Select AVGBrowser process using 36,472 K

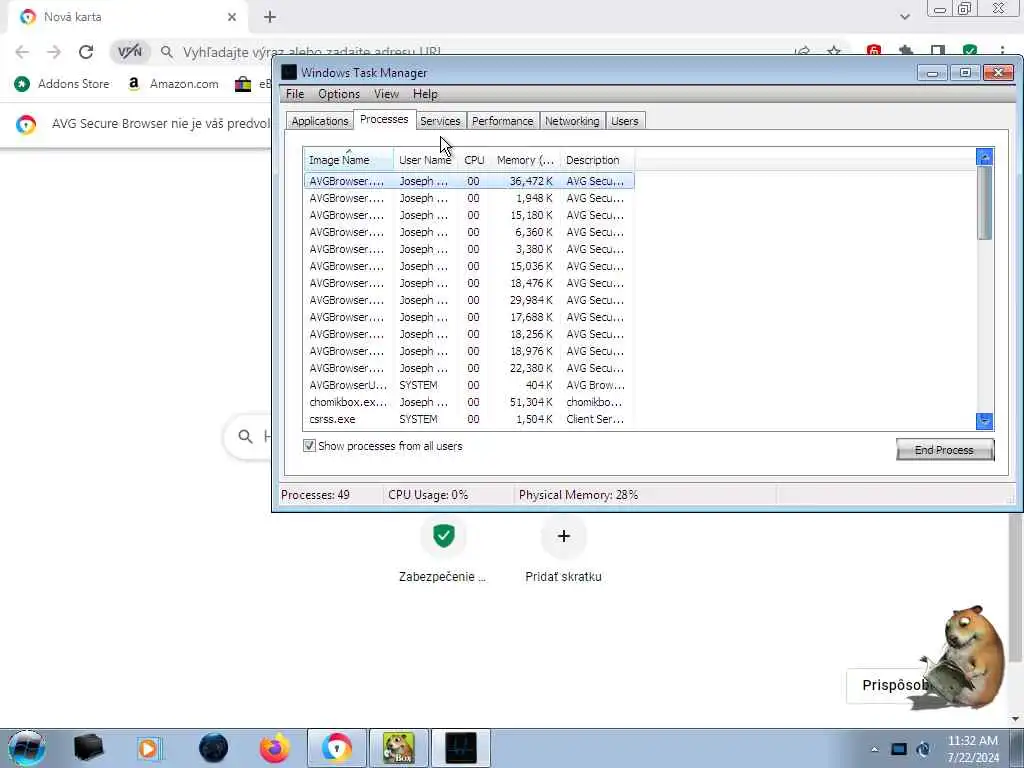[x=469, y=181]
